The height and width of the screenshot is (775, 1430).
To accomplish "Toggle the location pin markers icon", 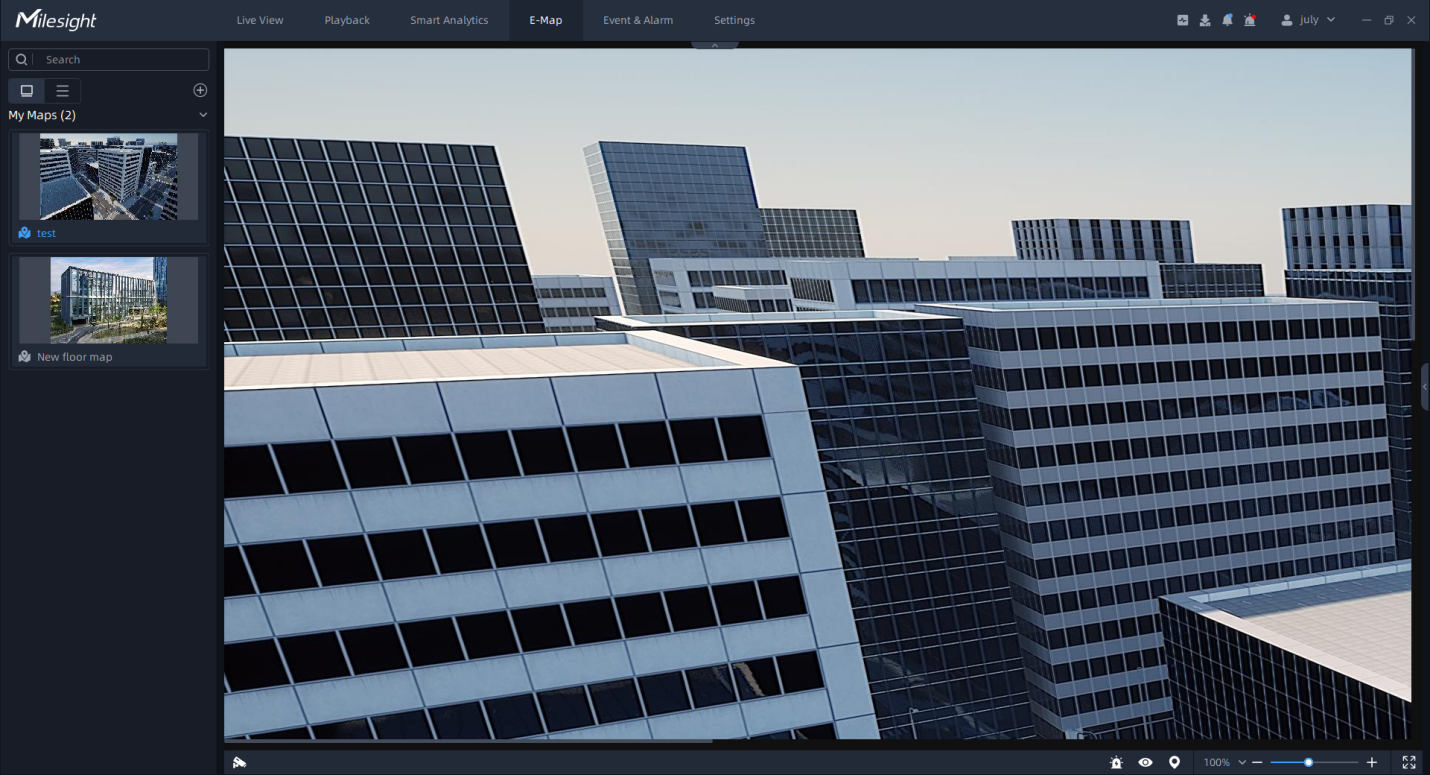I will 1174,762.
